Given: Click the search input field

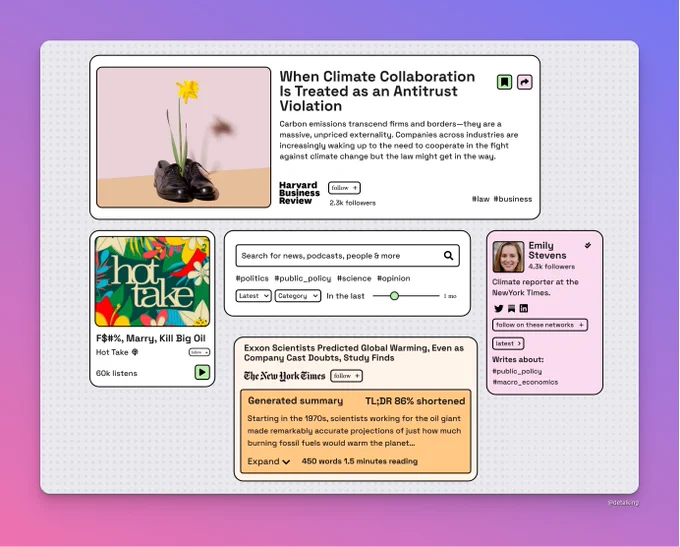Looking at the screenshot, I should (x=347, y=255).
